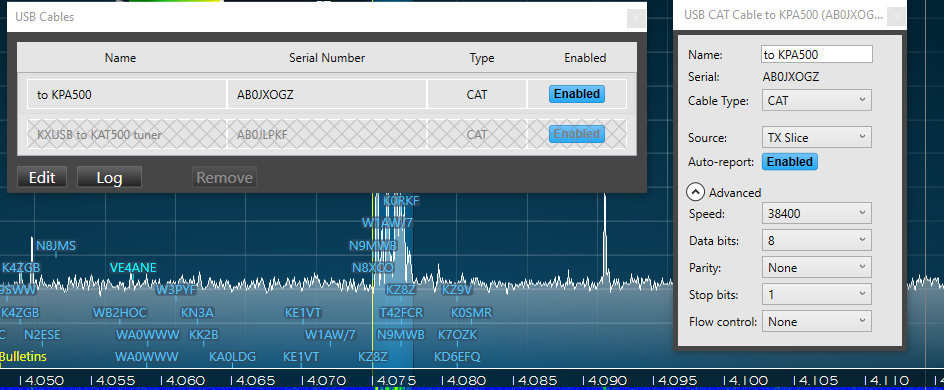The height and width of the screenshot is (390, 944).
Task: Click the VE4ANE spot label
Action: coord(133,267)
